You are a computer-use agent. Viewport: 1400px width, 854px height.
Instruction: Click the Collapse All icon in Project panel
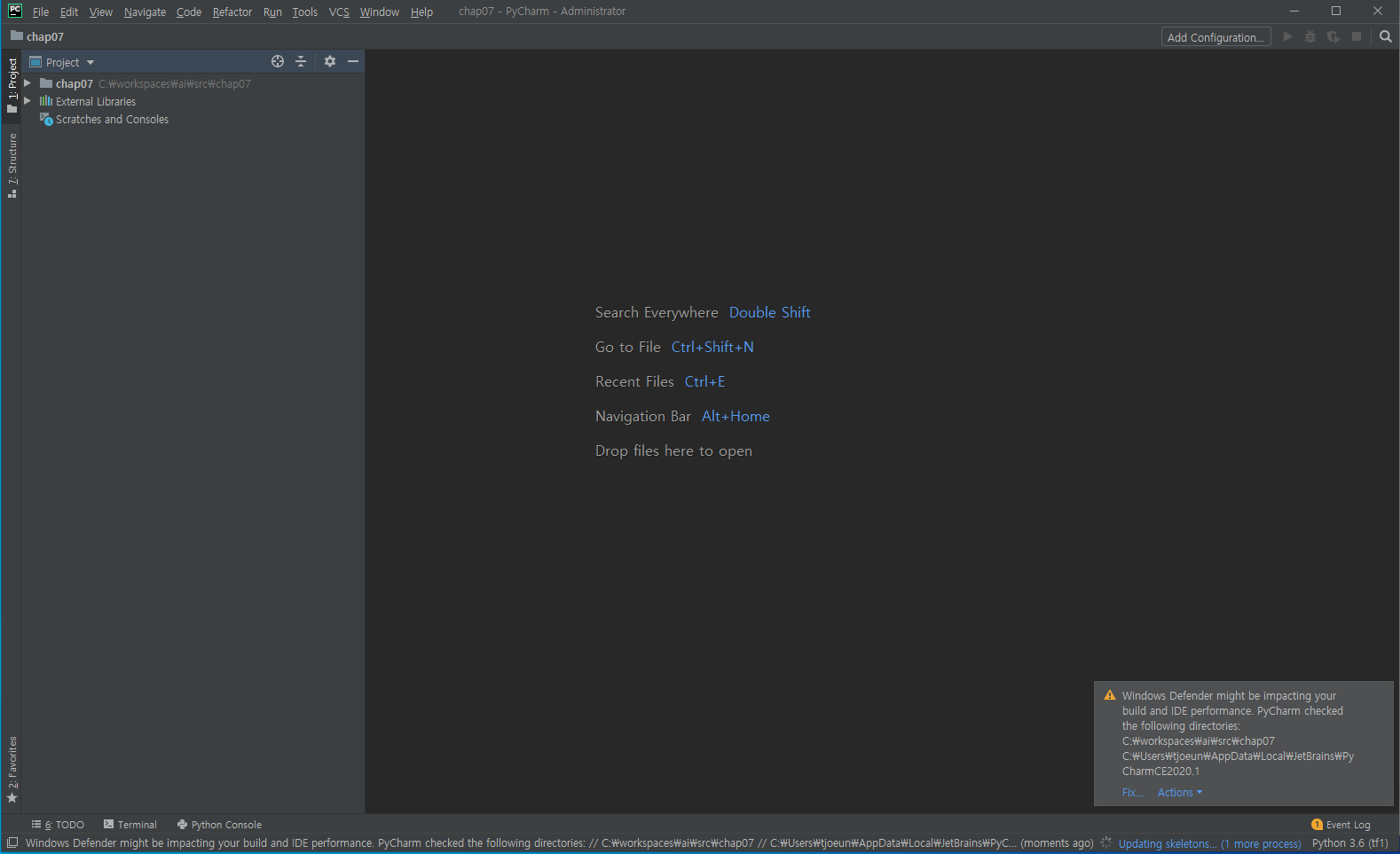point(301,61)
